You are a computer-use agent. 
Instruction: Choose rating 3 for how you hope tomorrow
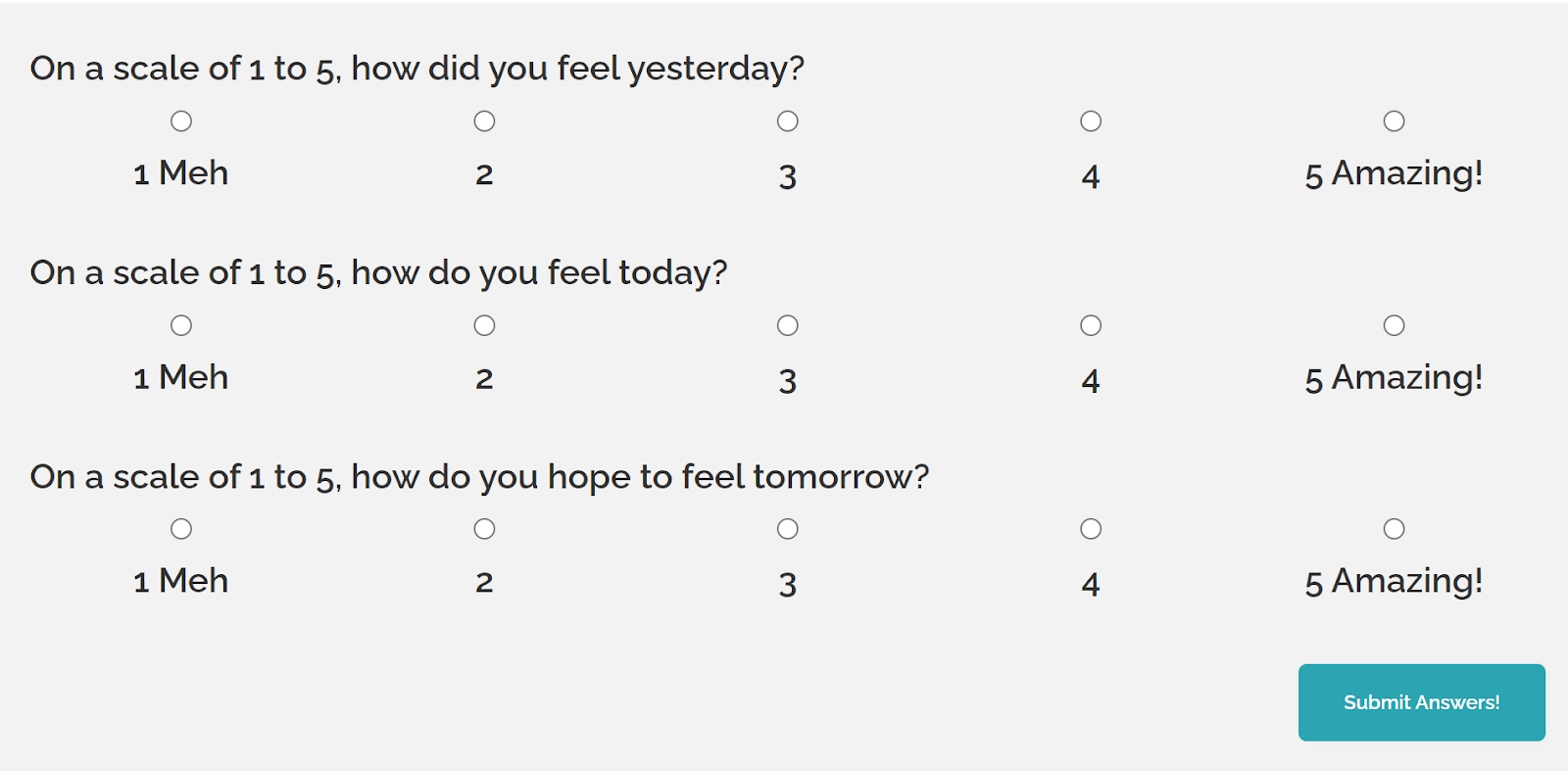pyautogui.click(x=788, y=529)
